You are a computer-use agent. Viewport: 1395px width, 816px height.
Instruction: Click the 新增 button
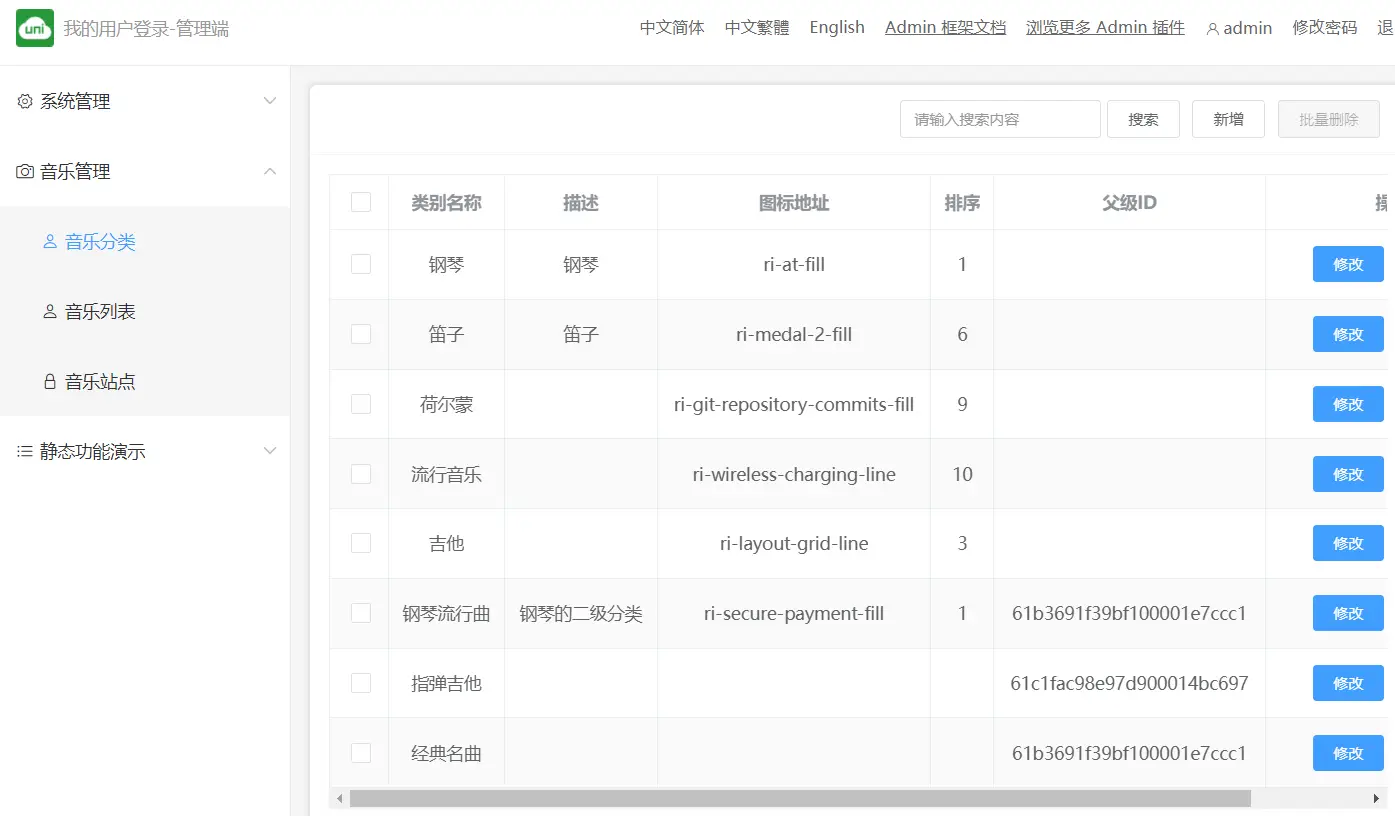coord(1228,119)
